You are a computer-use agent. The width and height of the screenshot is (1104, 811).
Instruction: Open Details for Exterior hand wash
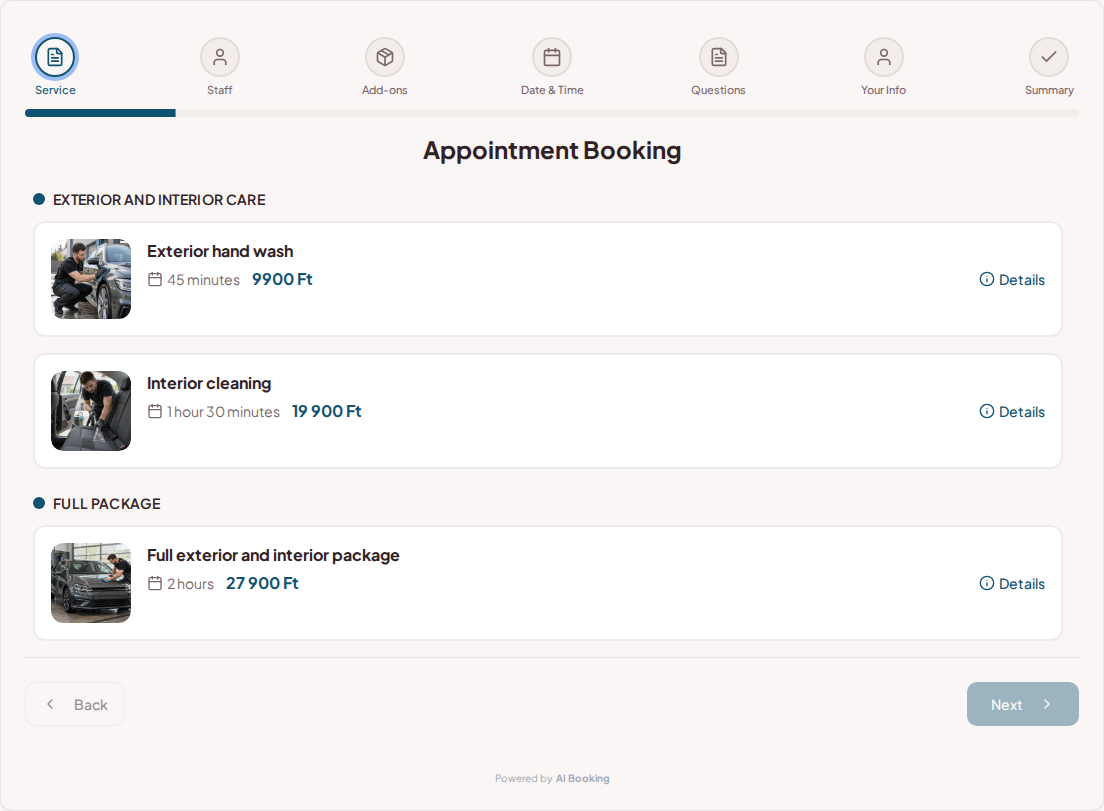click(x=1012, y=279)
